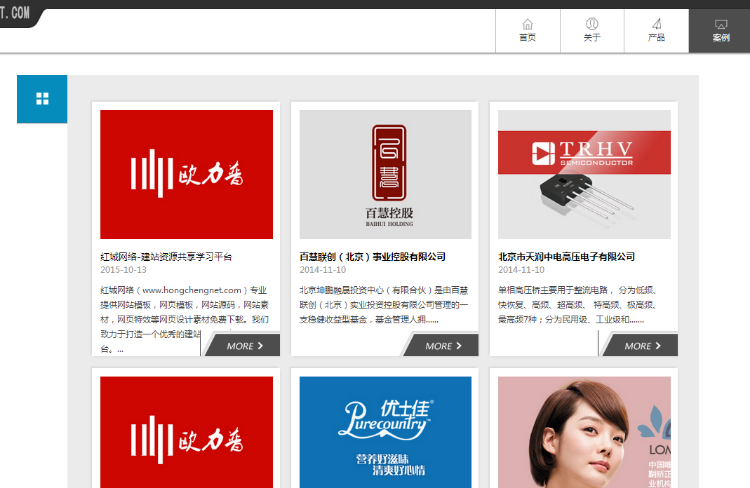This screenshot has height=488, width=750.
Task: Select the 案例 cases navigation tab
Action: click(720, 31)
